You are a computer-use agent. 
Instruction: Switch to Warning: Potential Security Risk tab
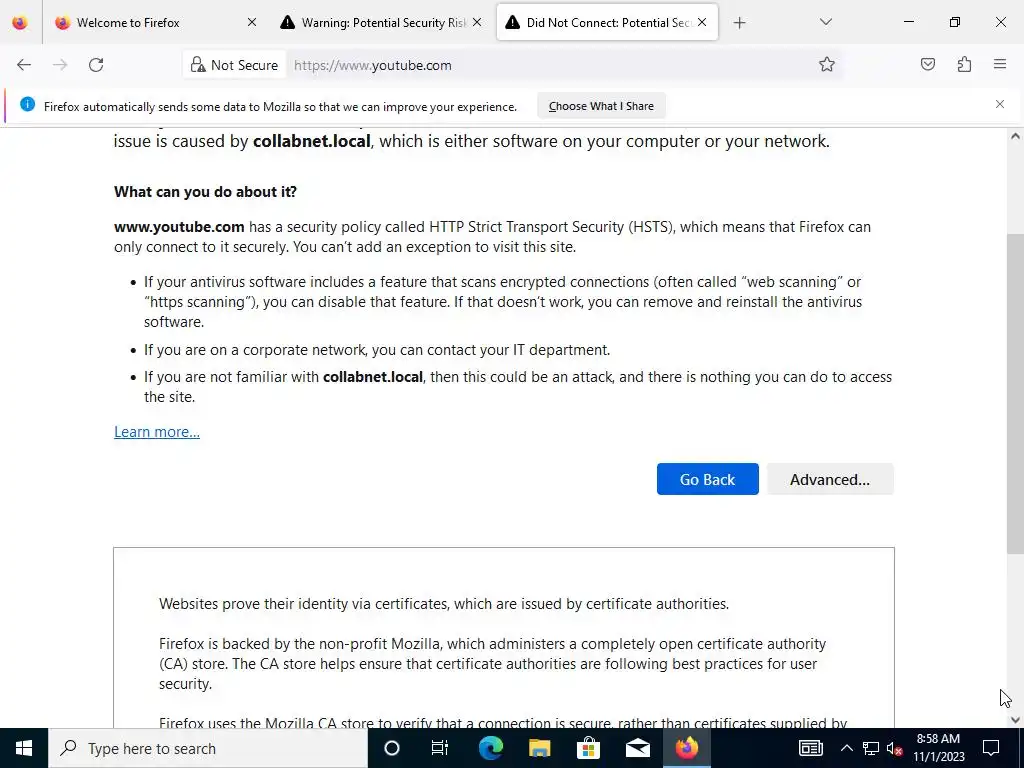point(381,22)
